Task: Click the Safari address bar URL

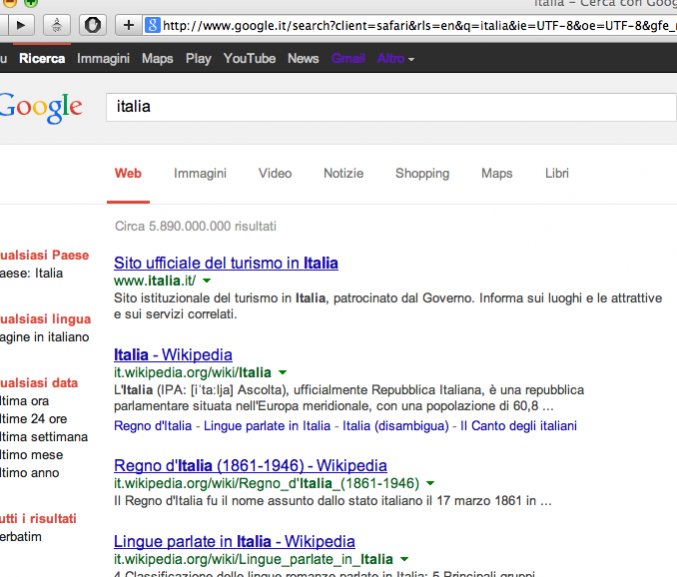Action: click(419, 25)
